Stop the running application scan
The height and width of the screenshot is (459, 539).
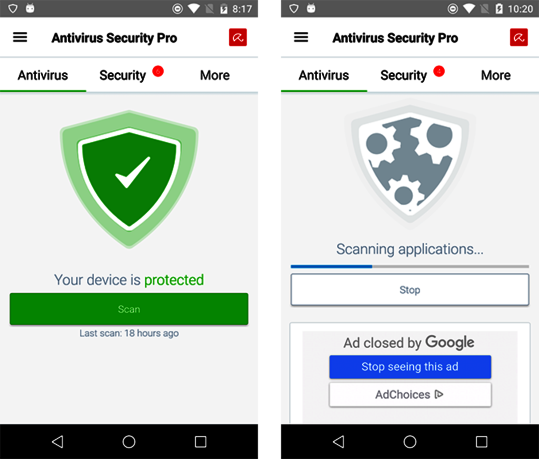tap(410, 290)
